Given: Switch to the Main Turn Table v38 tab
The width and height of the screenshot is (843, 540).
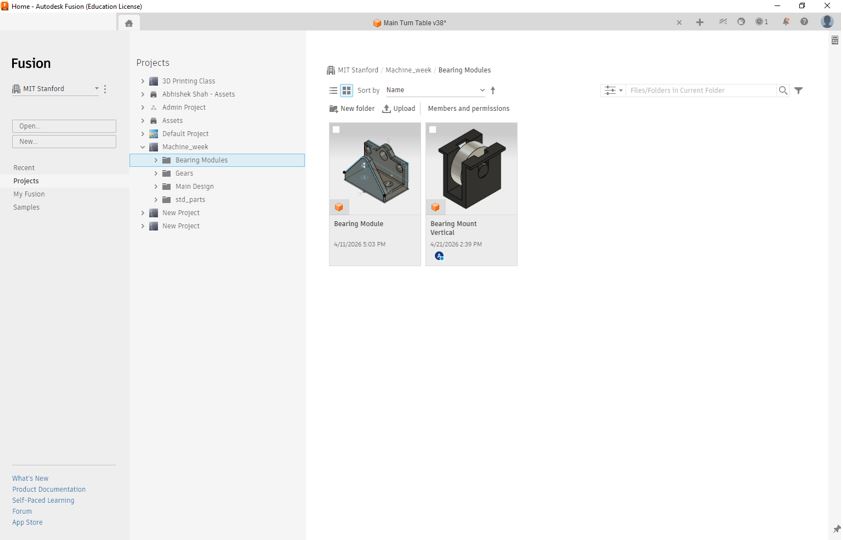Looking at the screenshot, I should point(409,23).
